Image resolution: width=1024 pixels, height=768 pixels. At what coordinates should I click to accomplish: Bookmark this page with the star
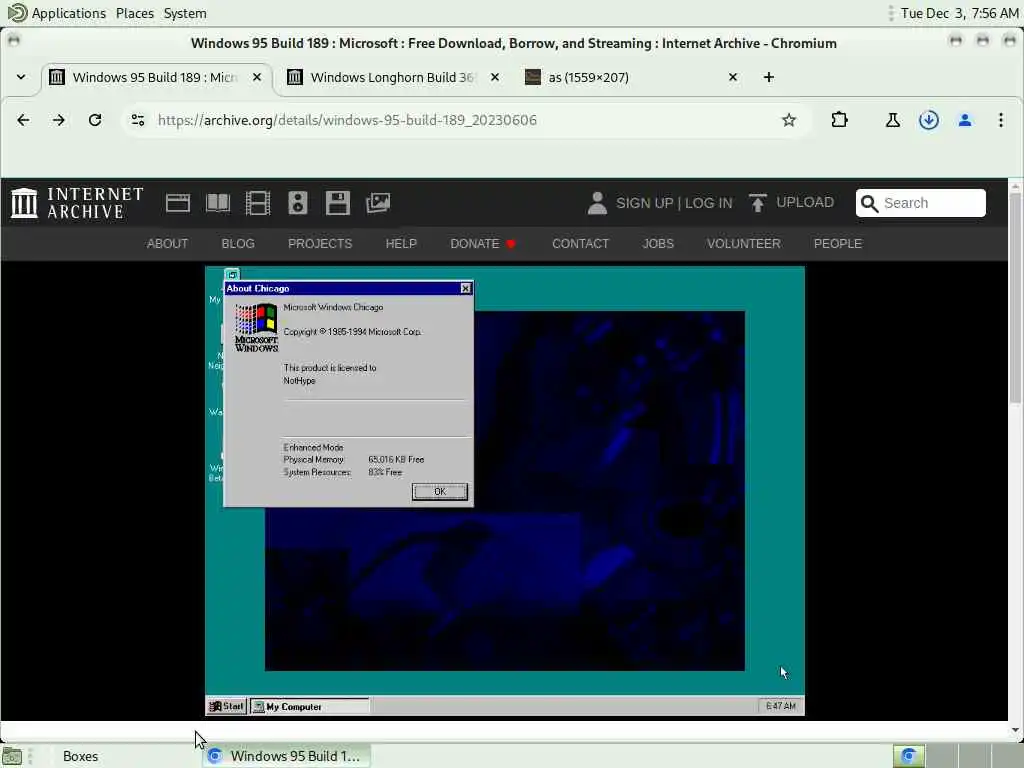coord(789,120)
